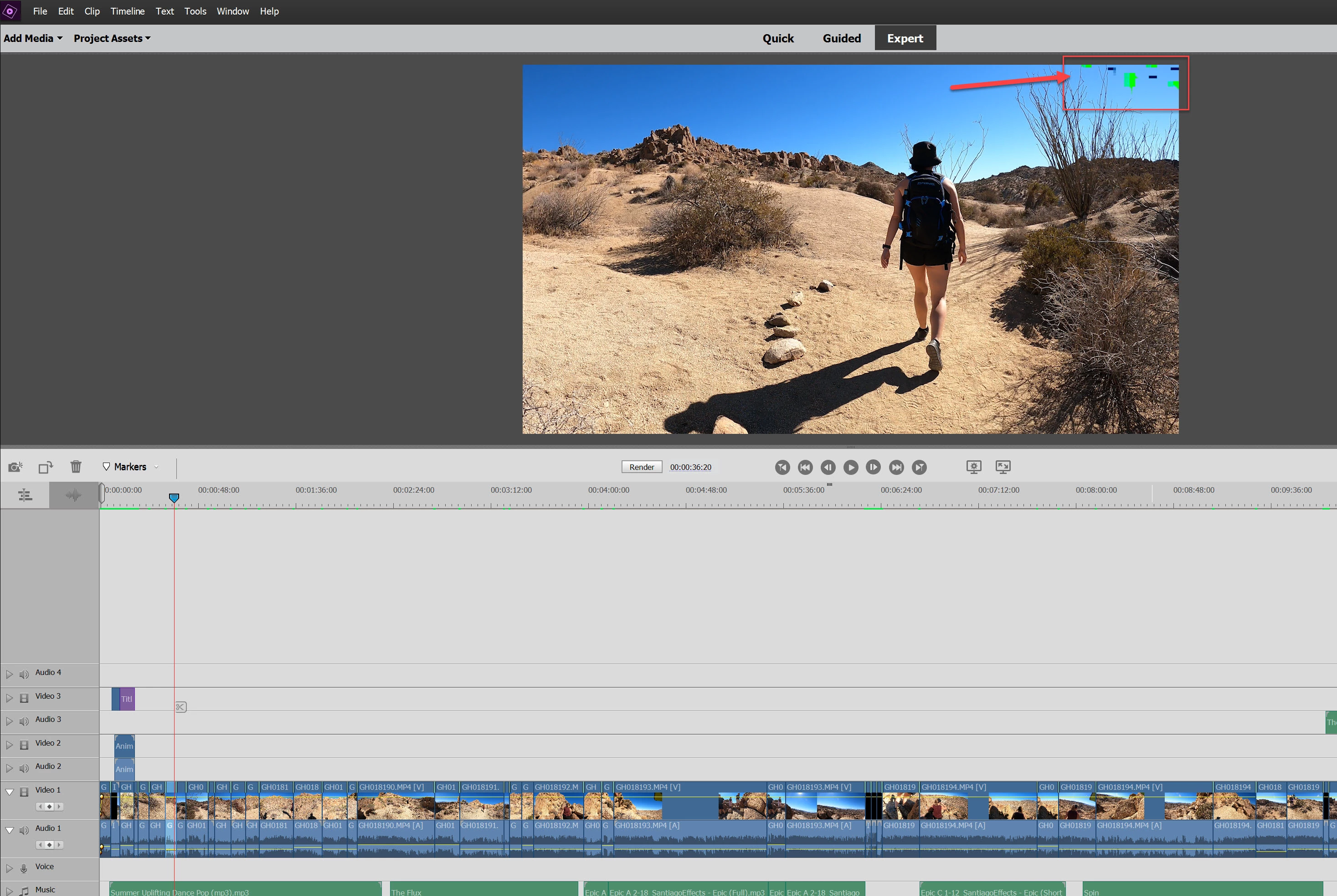Image resolution: width=1337 pixels, height=896 pixels.
Task: Click scissors split icon on playhead
Action: tap(180, 707)
